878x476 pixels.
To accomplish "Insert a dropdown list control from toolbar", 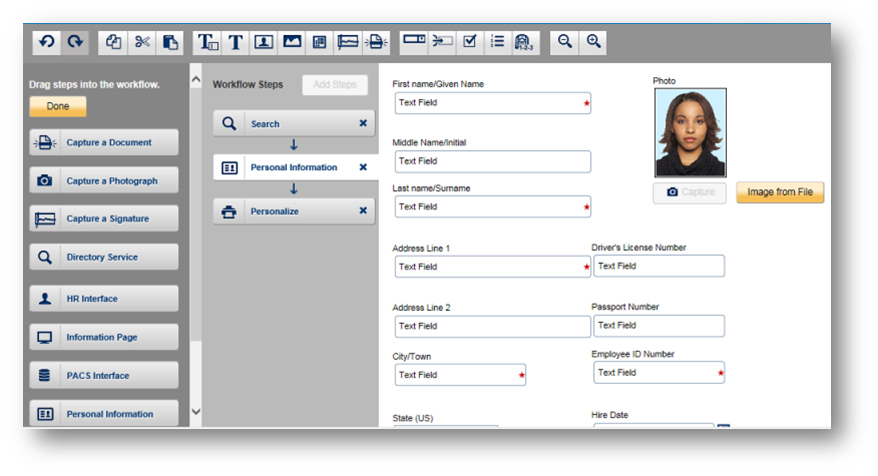I will [414, 42].
